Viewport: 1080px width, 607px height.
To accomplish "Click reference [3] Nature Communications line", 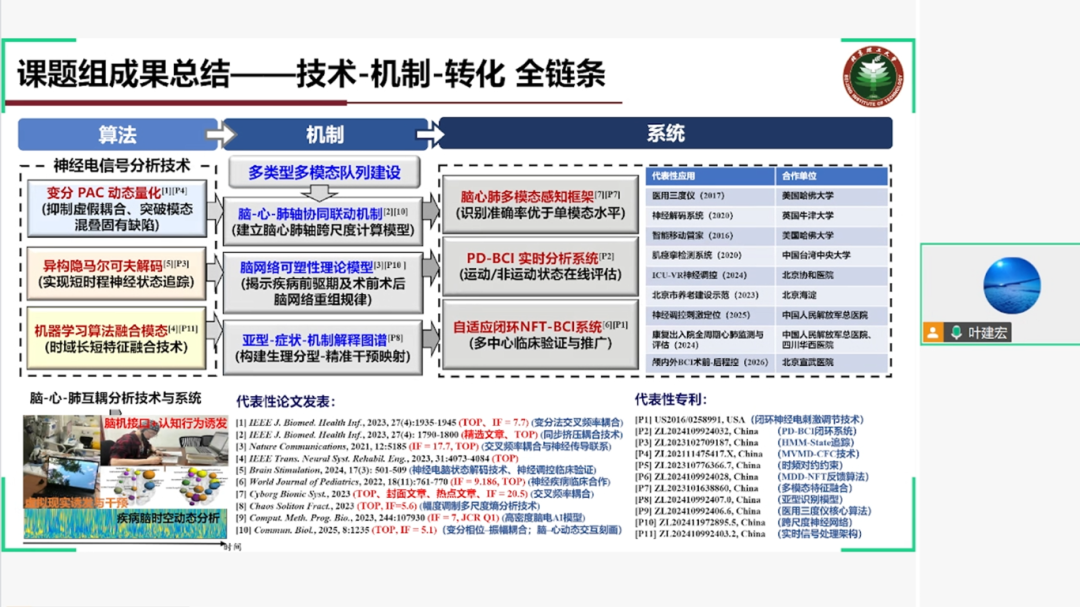I will pos(424,446).
